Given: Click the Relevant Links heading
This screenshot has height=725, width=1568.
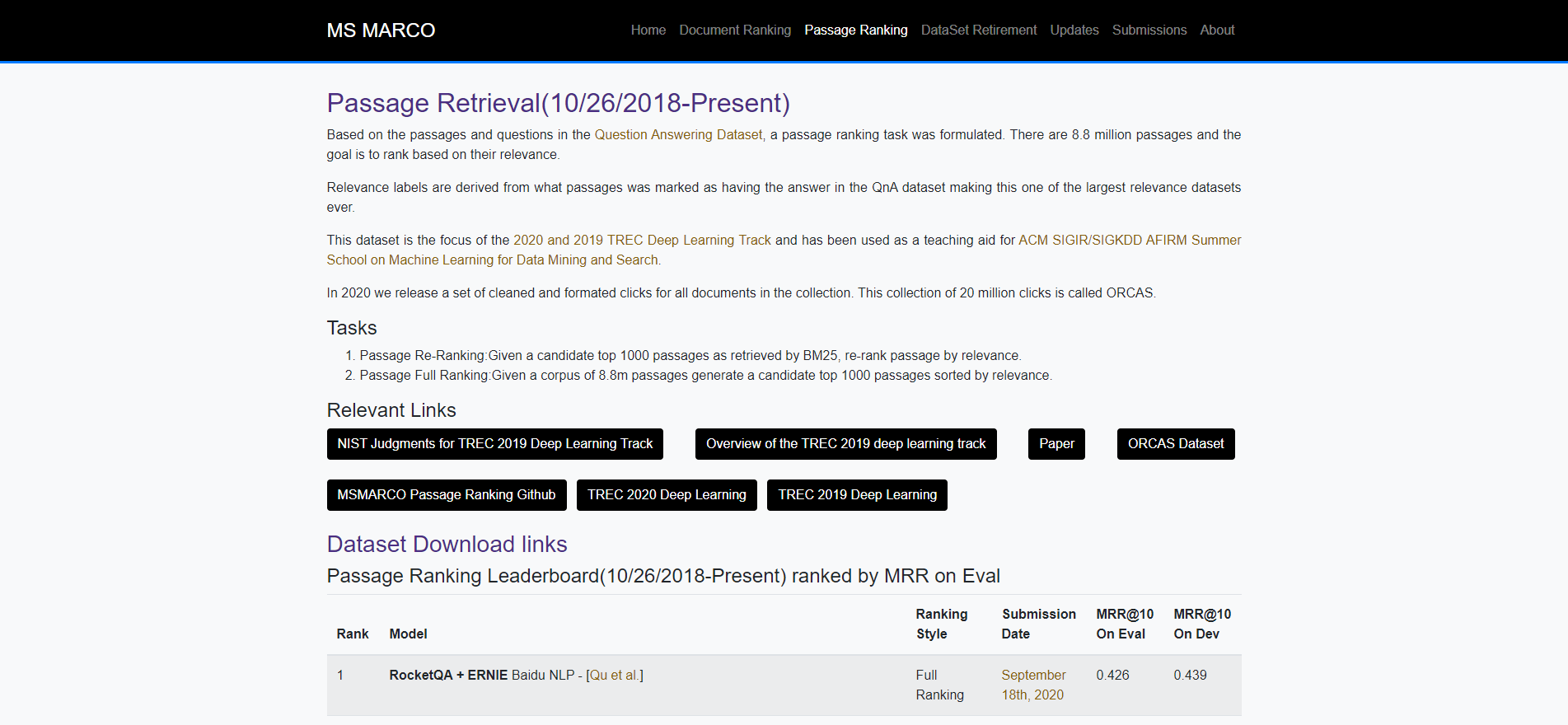Looking at the screenshot, I should click(x=391, y=410).
